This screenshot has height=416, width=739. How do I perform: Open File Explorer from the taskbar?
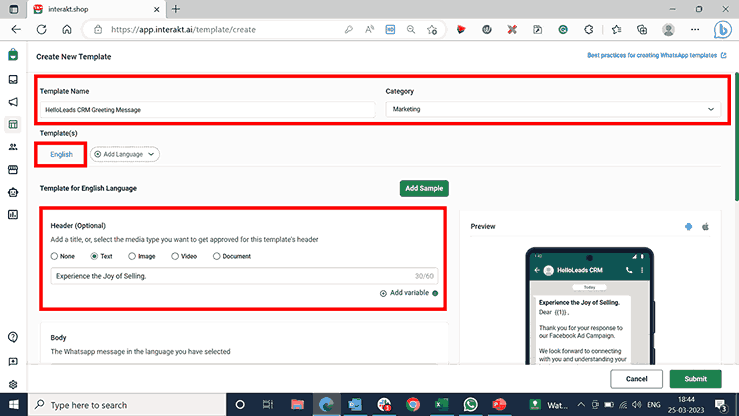pyautogui.click(x=297, y=405)
